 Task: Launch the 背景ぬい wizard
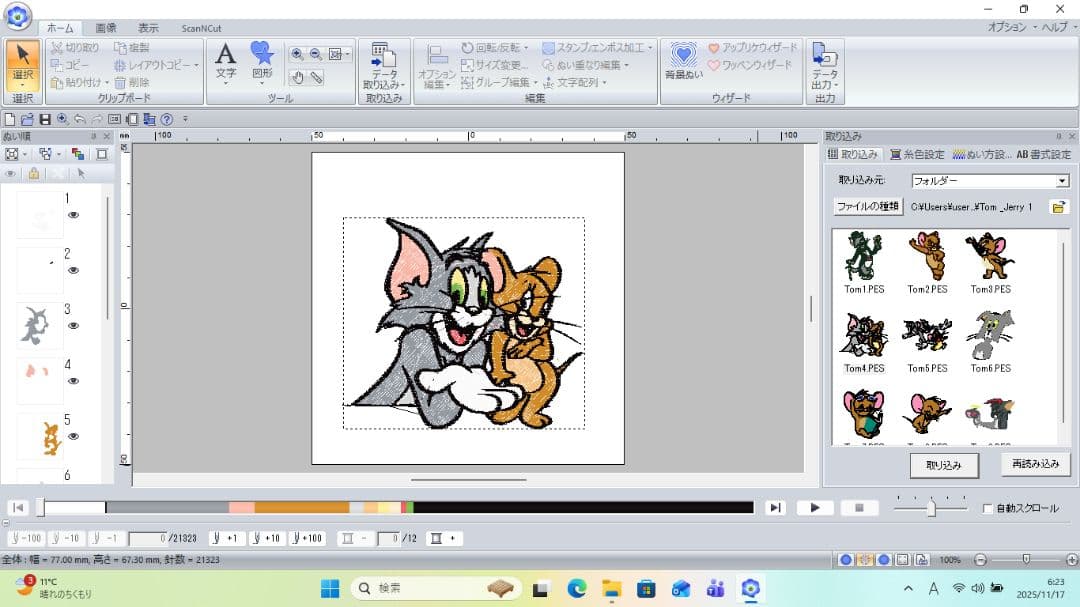pyautogui.click(x=683, y=61)
